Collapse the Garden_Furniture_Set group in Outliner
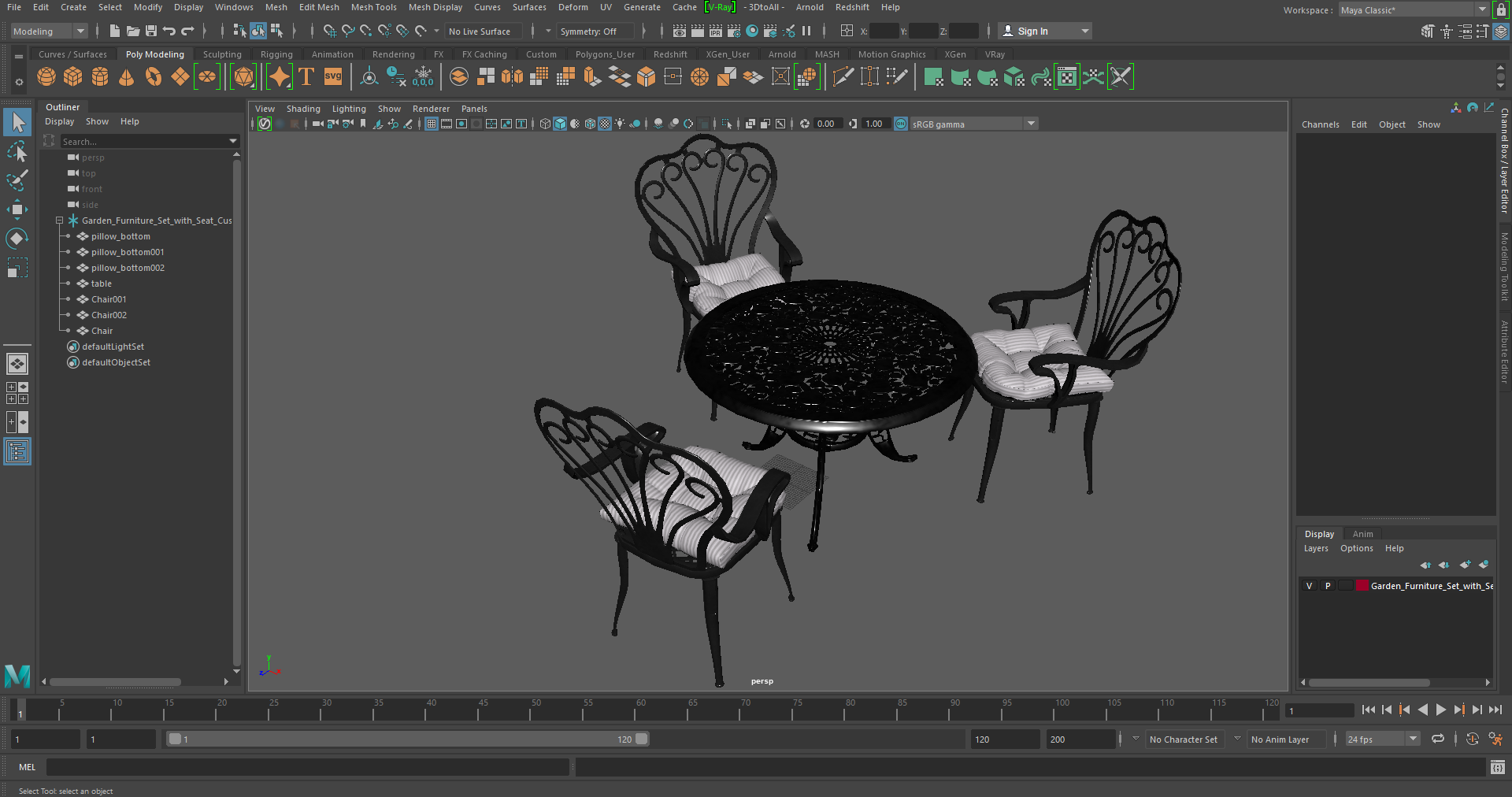The width and height of the screenshot is (1512, 797). pos(59,221)
